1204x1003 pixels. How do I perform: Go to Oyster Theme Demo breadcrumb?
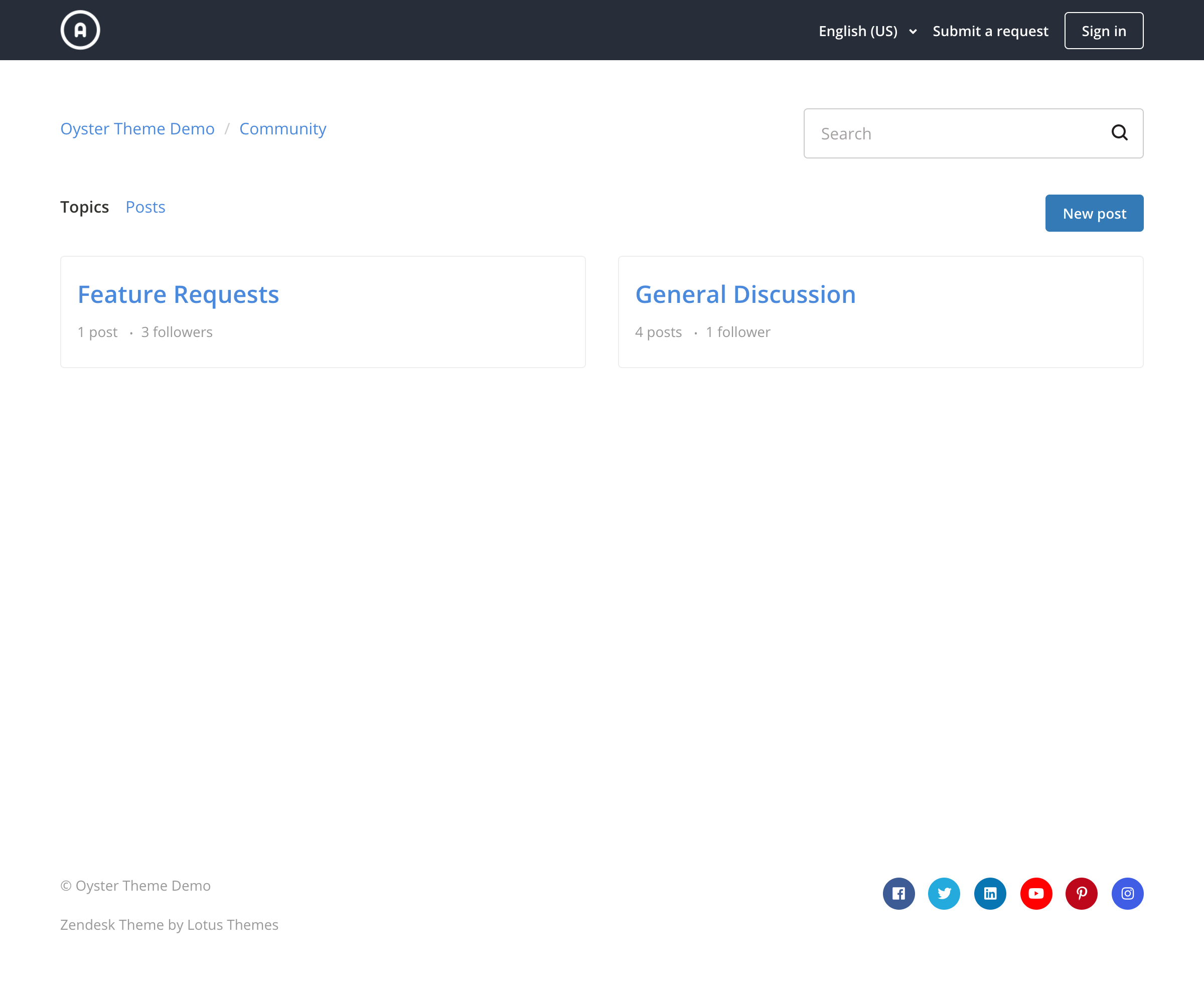(x=137, y=129)
